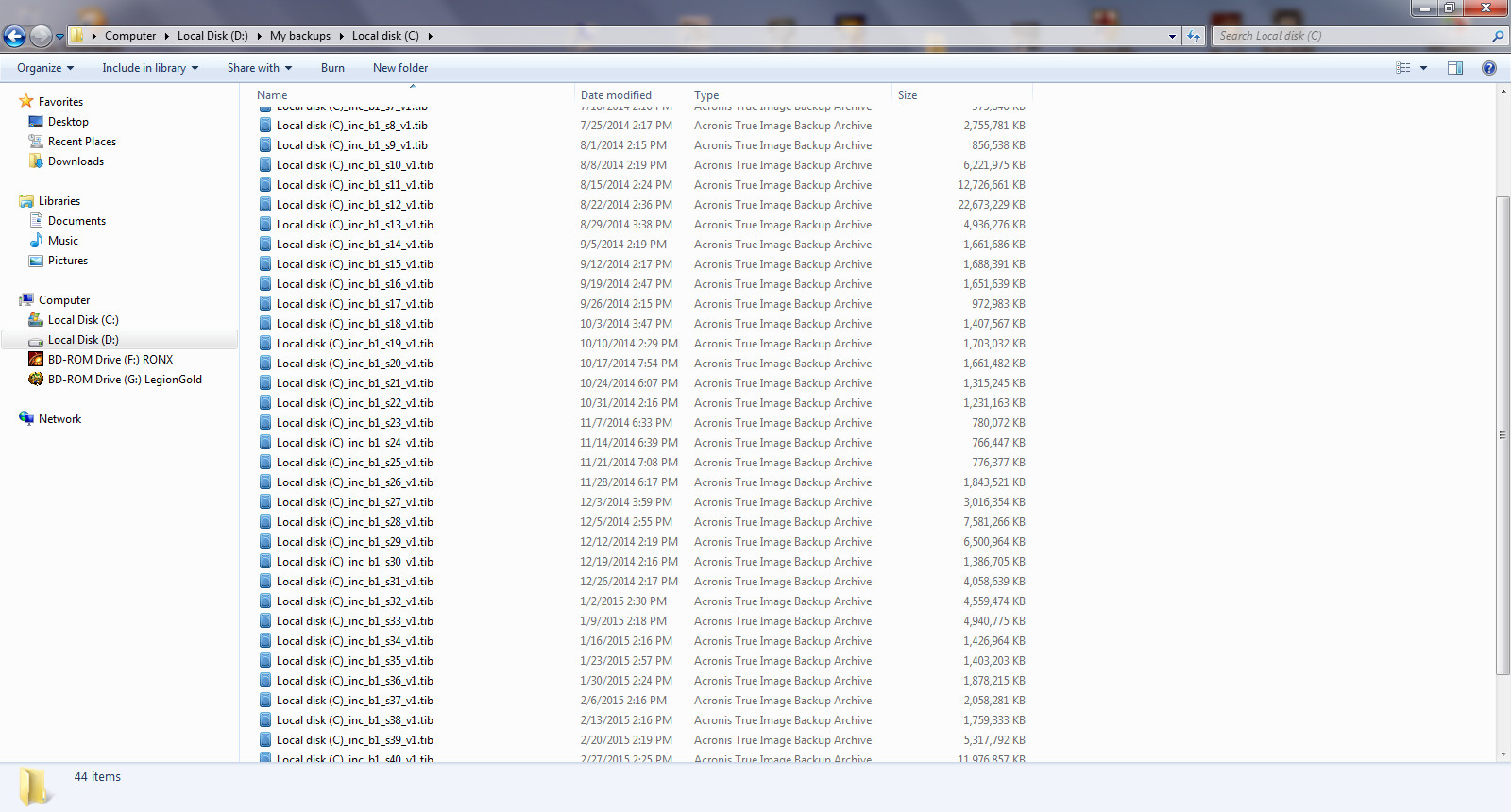Open BD-ROM Drive (G:) LegionGold

pyautogui.click(x=125, y=380)
